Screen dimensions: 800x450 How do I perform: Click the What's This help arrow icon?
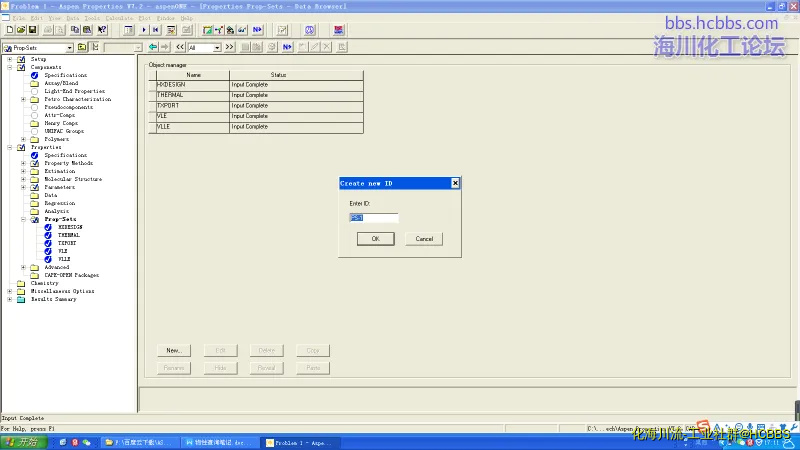pos(102,30)
